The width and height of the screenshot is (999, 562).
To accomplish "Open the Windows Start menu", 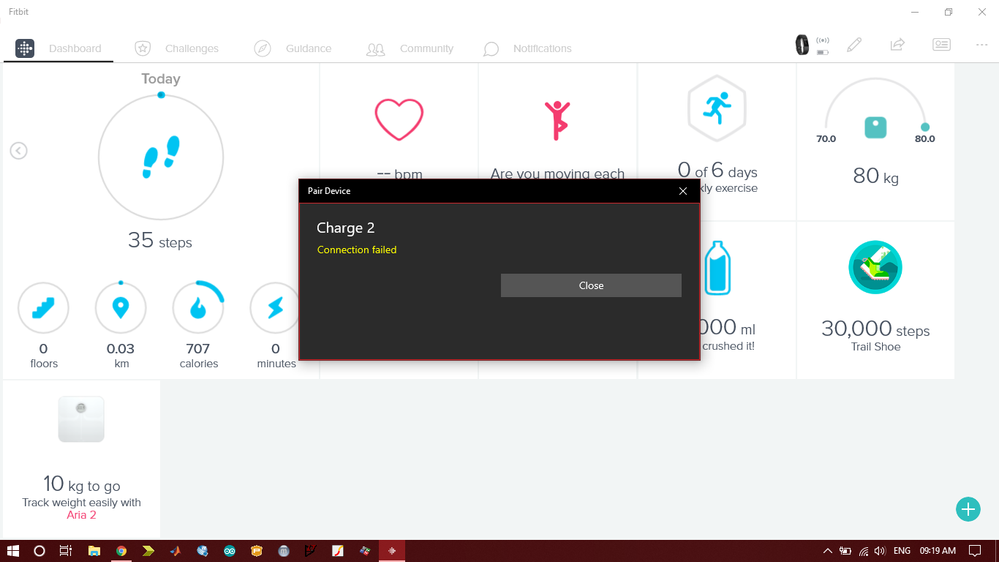I will point(13,551).
